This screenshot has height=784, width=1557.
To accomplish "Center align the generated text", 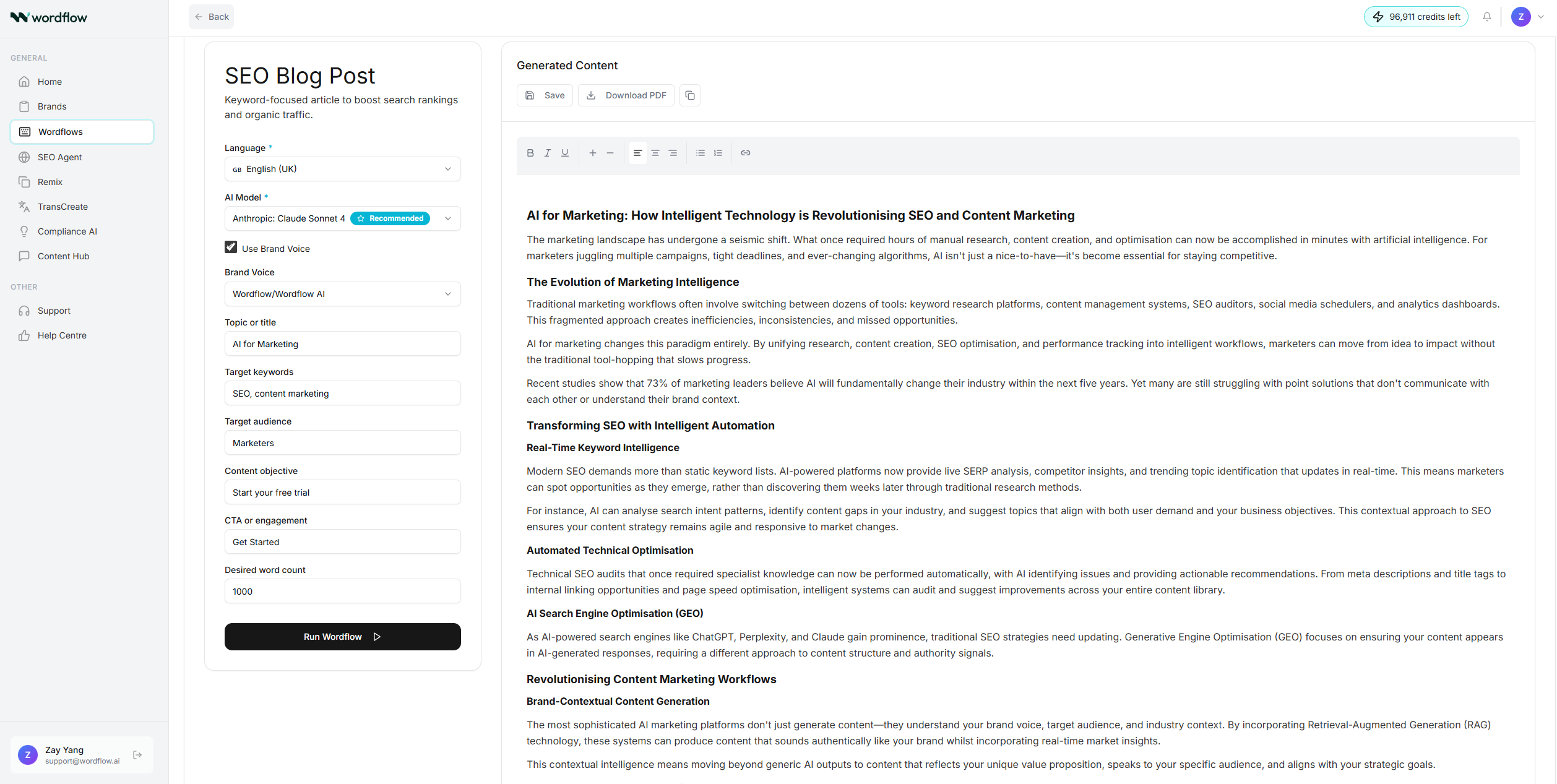I will [x=655, y=153].
